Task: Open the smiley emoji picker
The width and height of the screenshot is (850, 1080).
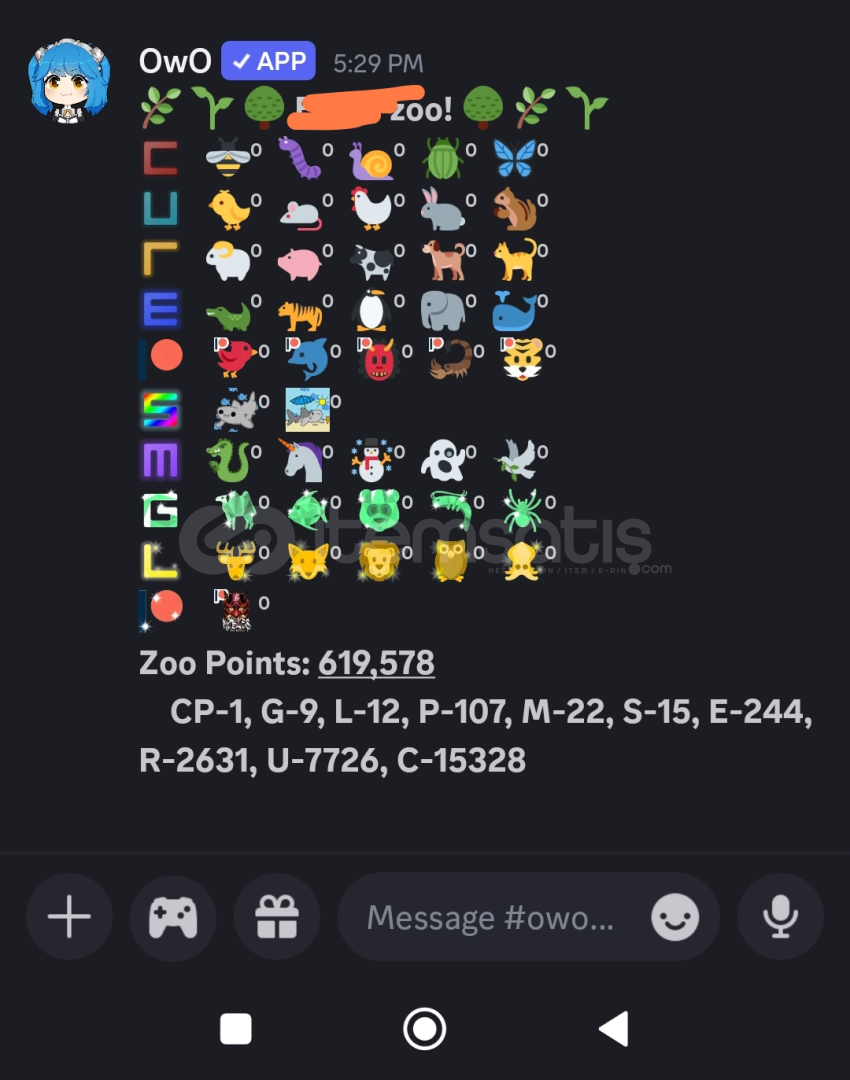Action: click(x=675, y=917)
